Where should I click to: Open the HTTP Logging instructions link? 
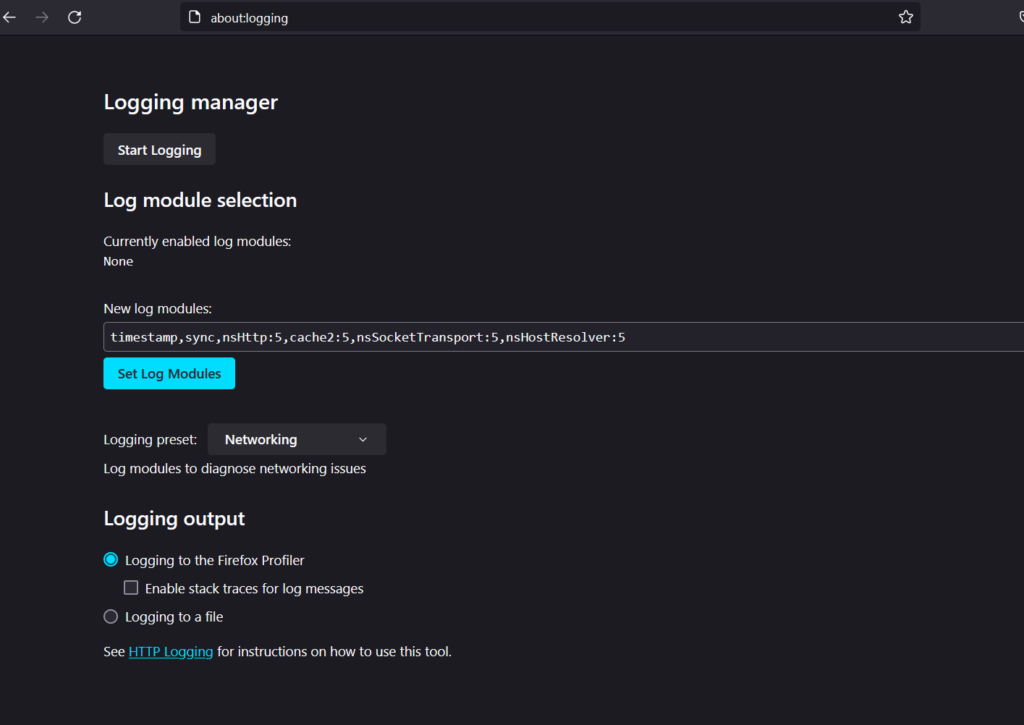(x=171, y=652)
